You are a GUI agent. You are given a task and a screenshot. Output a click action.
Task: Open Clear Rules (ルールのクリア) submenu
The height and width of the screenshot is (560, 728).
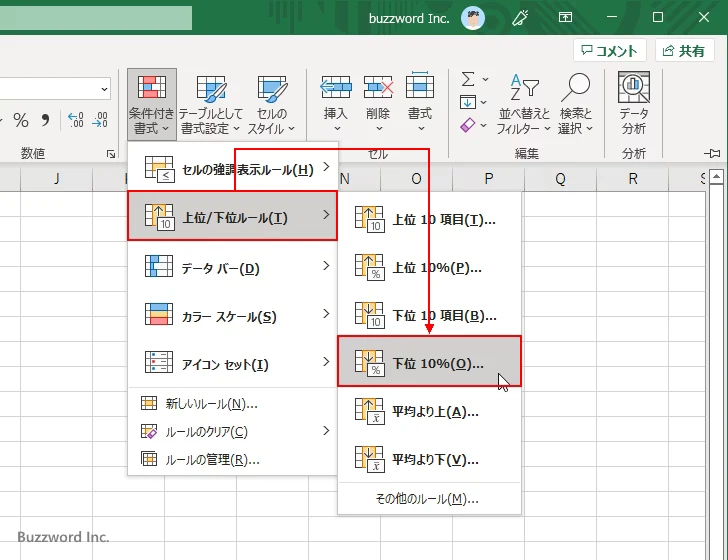(232, 431)
